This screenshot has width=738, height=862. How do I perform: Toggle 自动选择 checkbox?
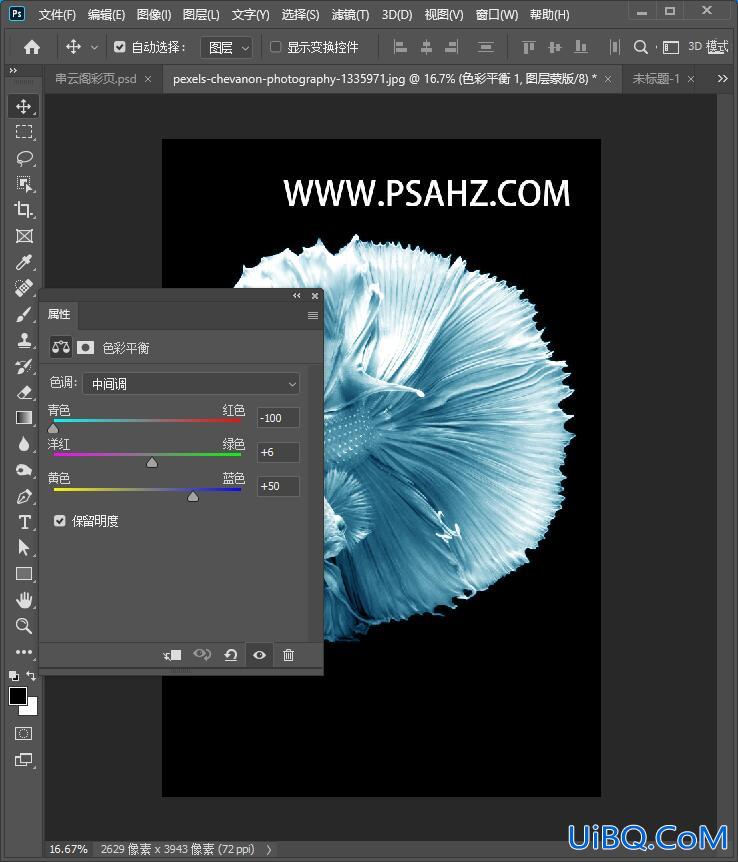119,47
